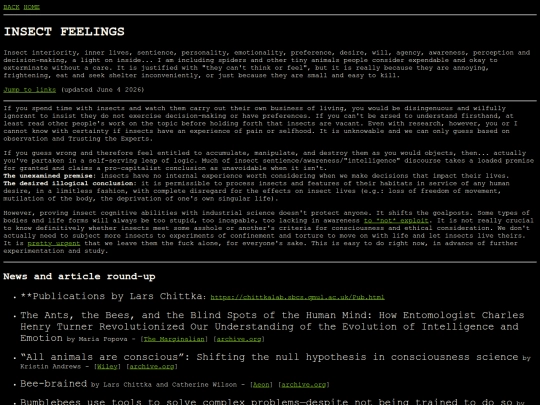The image size is (540, 405).
Task: Go to the HOME link
Action: (32, 7)
